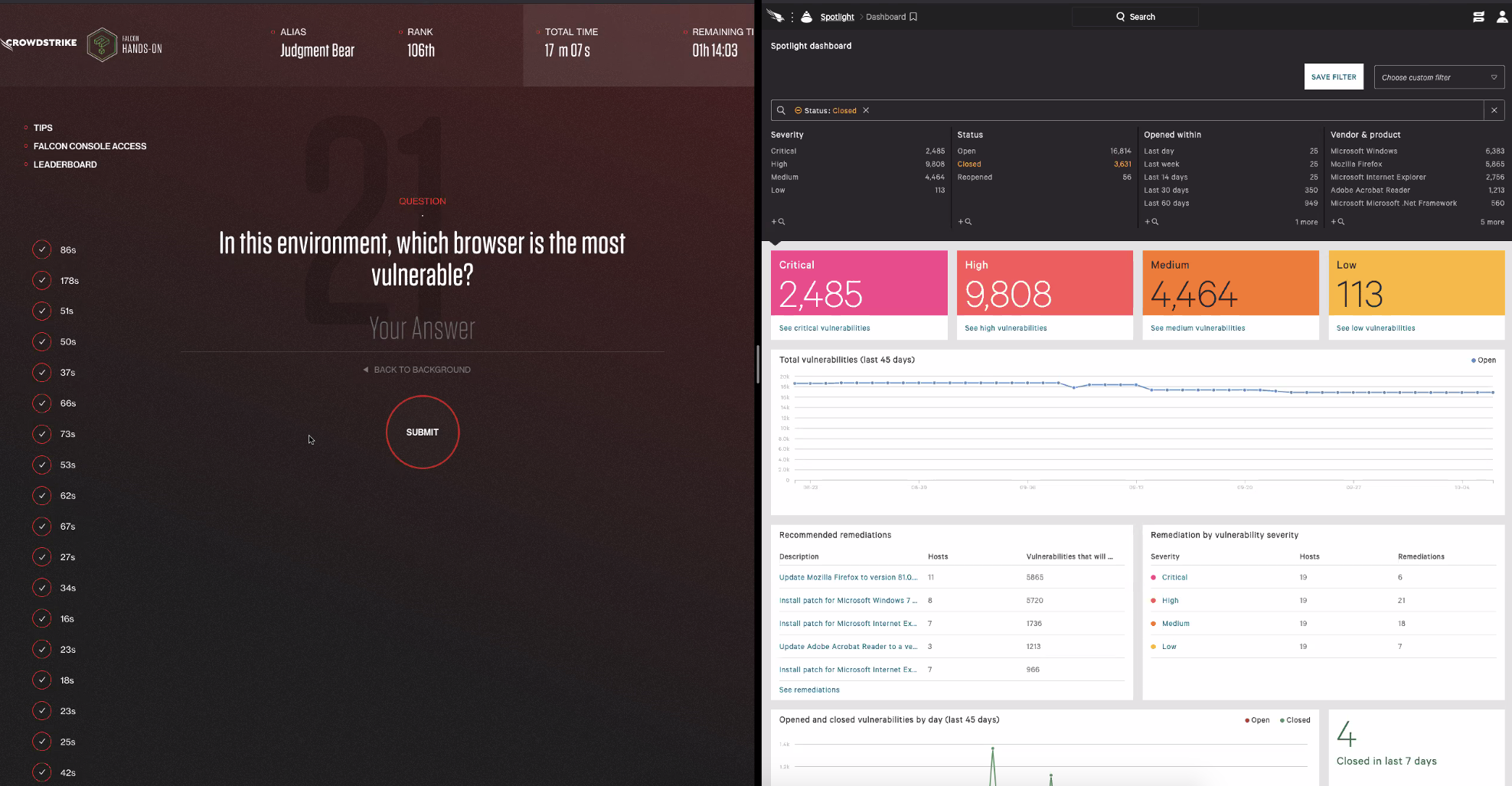Open Update Adobe Acrobat Reader remediation

[848, 647]
